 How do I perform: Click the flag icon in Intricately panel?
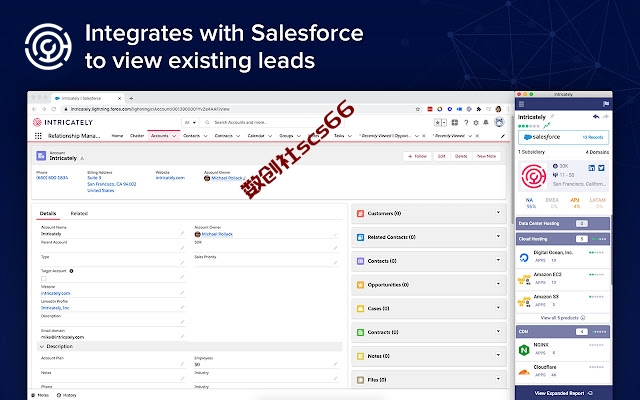(x=606, y=104)
